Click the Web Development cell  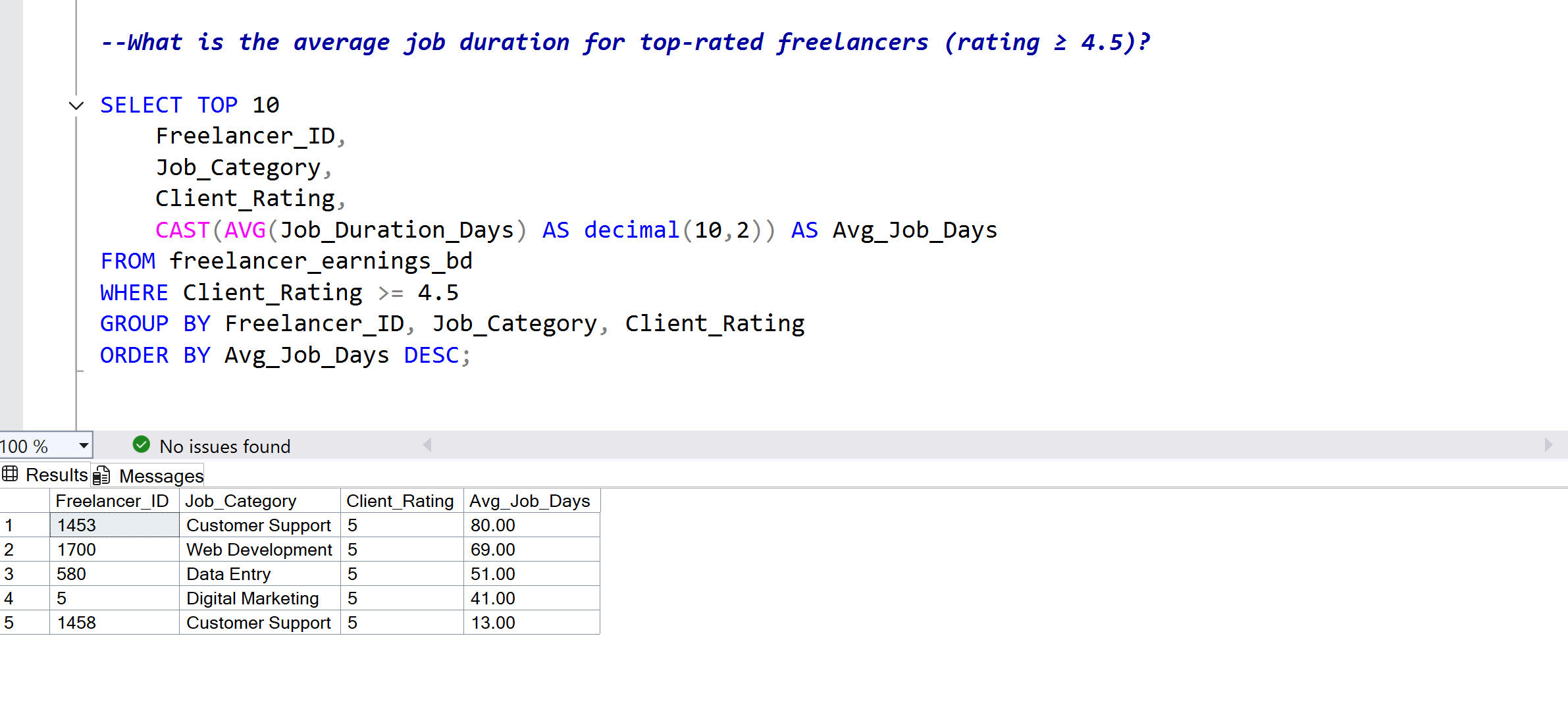click(259, 550)
